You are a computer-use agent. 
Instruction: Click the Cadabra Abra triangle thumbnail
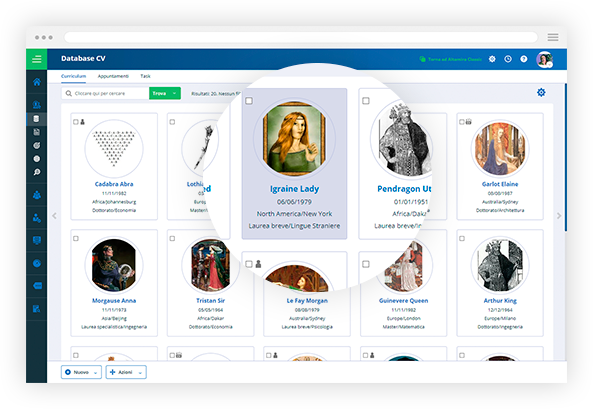click(114, 149)
